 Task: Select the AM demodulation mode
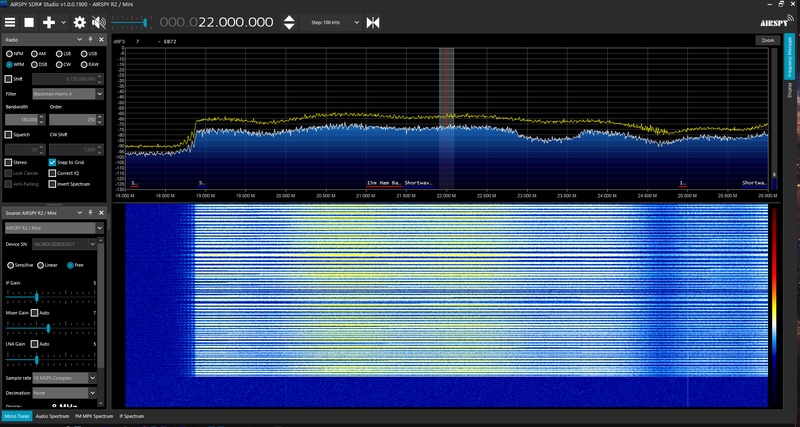pos(36,53)
